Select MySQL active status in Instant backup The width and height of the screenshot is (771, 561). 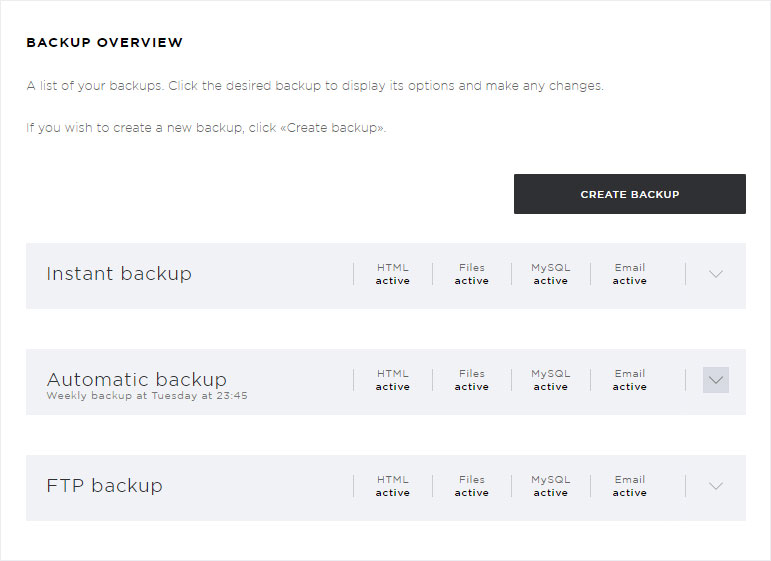(551, 274)
